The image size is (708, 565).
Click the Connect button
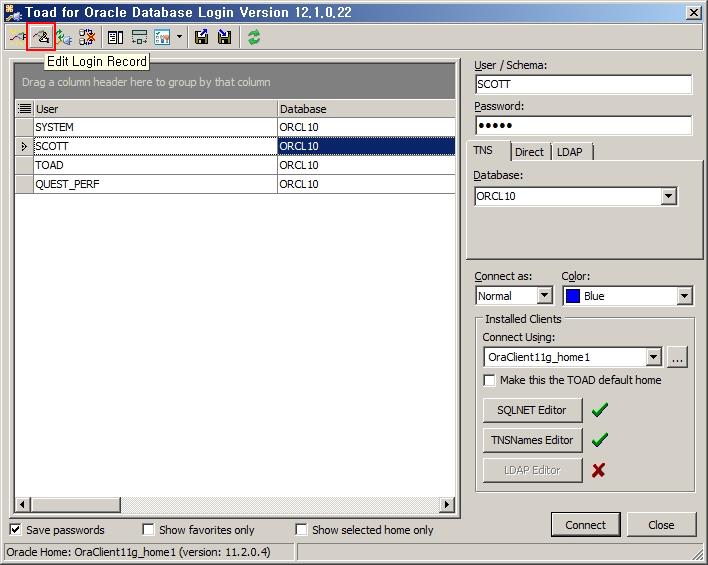pyautogui.click(x=585, y=525)
